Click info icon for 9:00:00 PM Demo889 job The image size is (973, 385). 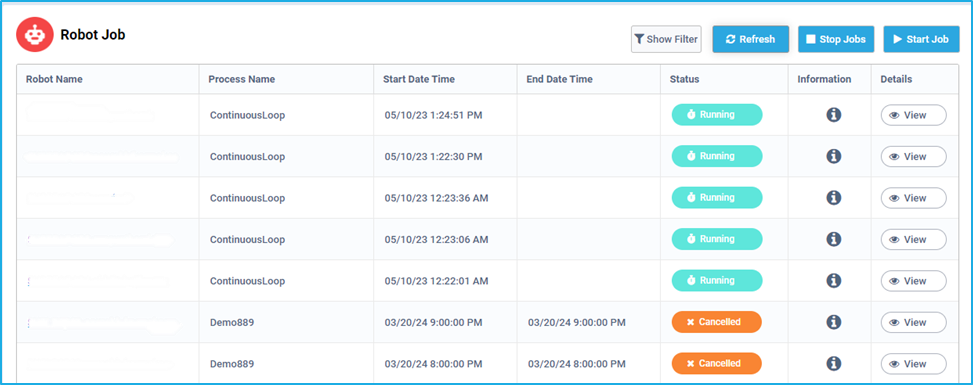pos(833,322)
